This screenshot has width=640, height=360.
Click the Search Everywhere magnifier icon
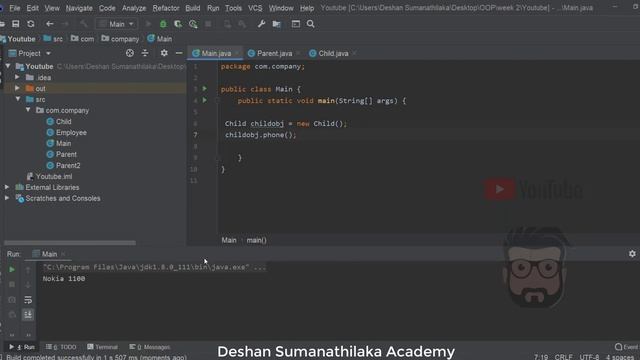311,24
